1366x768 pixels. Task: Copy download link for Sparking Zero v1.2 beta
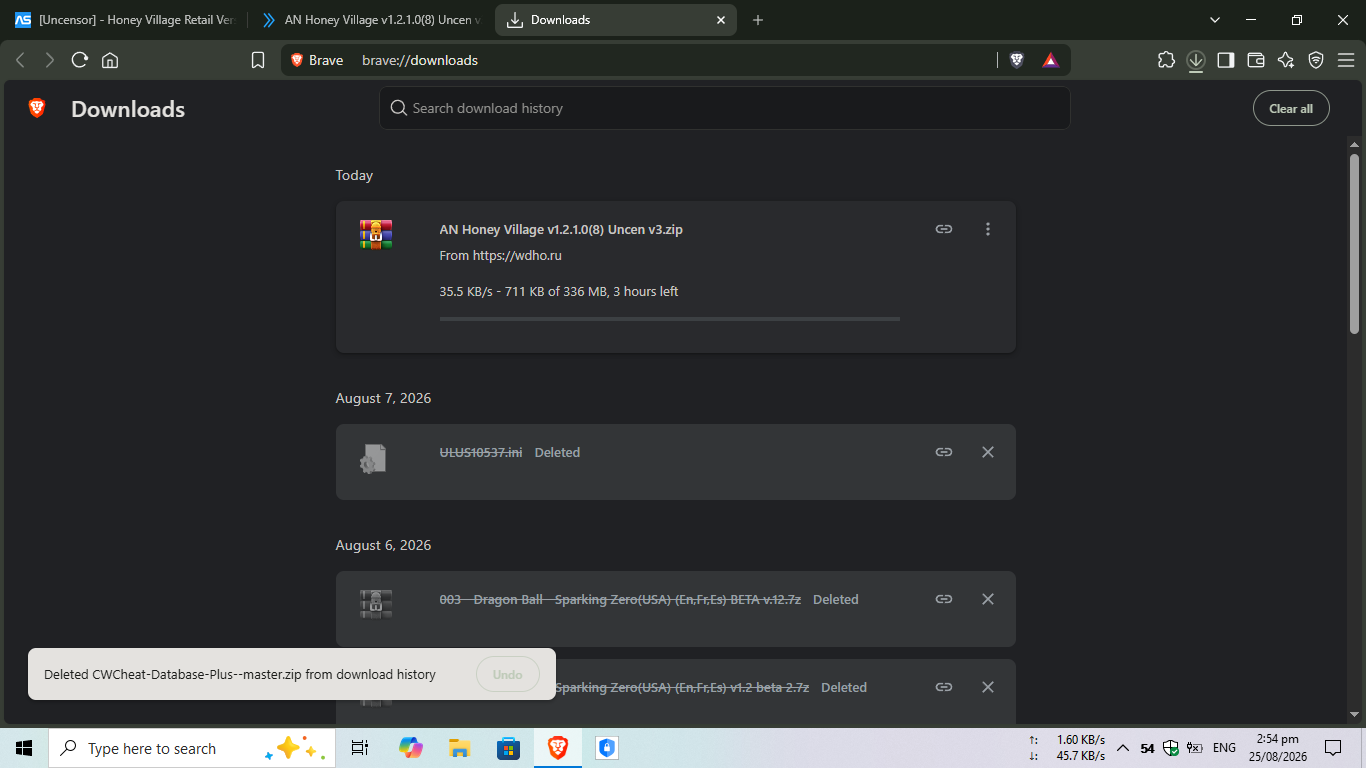pyautogui.click(x=944, y=687)
